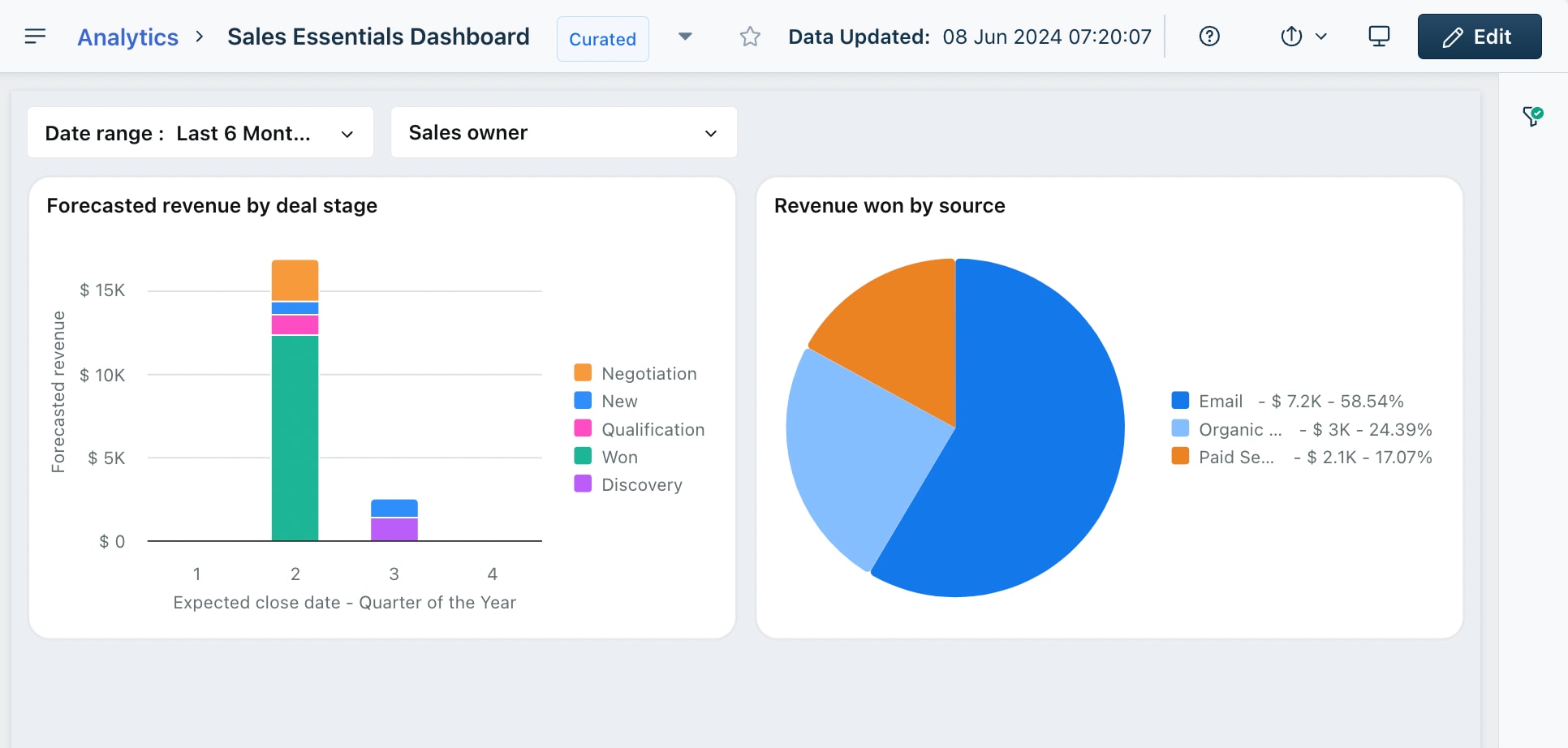The height and width of the screenshot is (748, 1568).
Task: Open the Date range filter dropdown
Action: click(x=200, y=133)
